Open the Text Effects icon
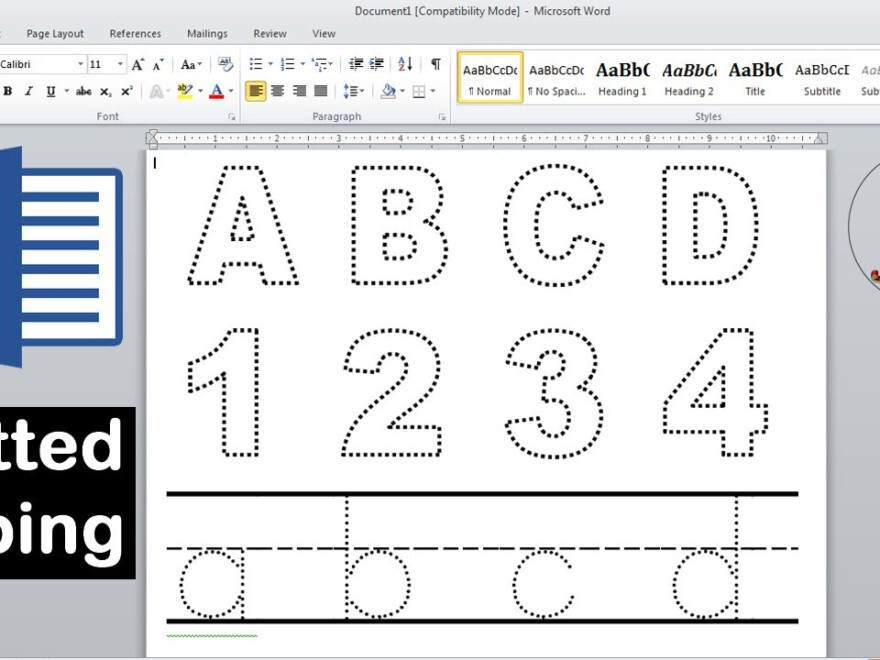The height and width of the screenshot is (660, 880). point(157,91)
